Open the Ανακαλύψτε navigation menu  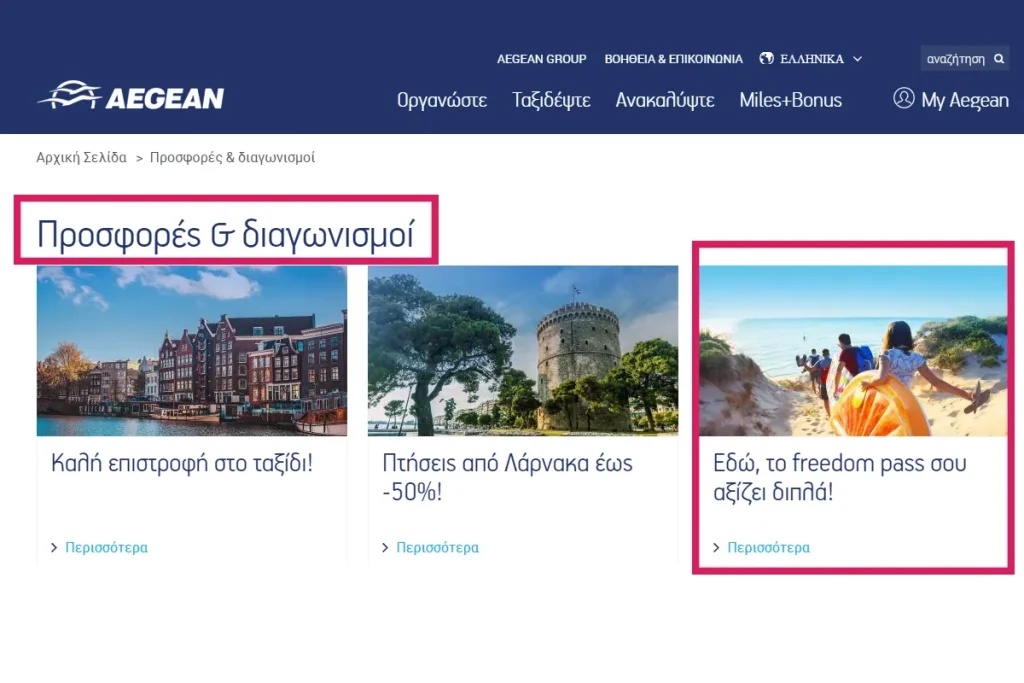click(665, 100)
